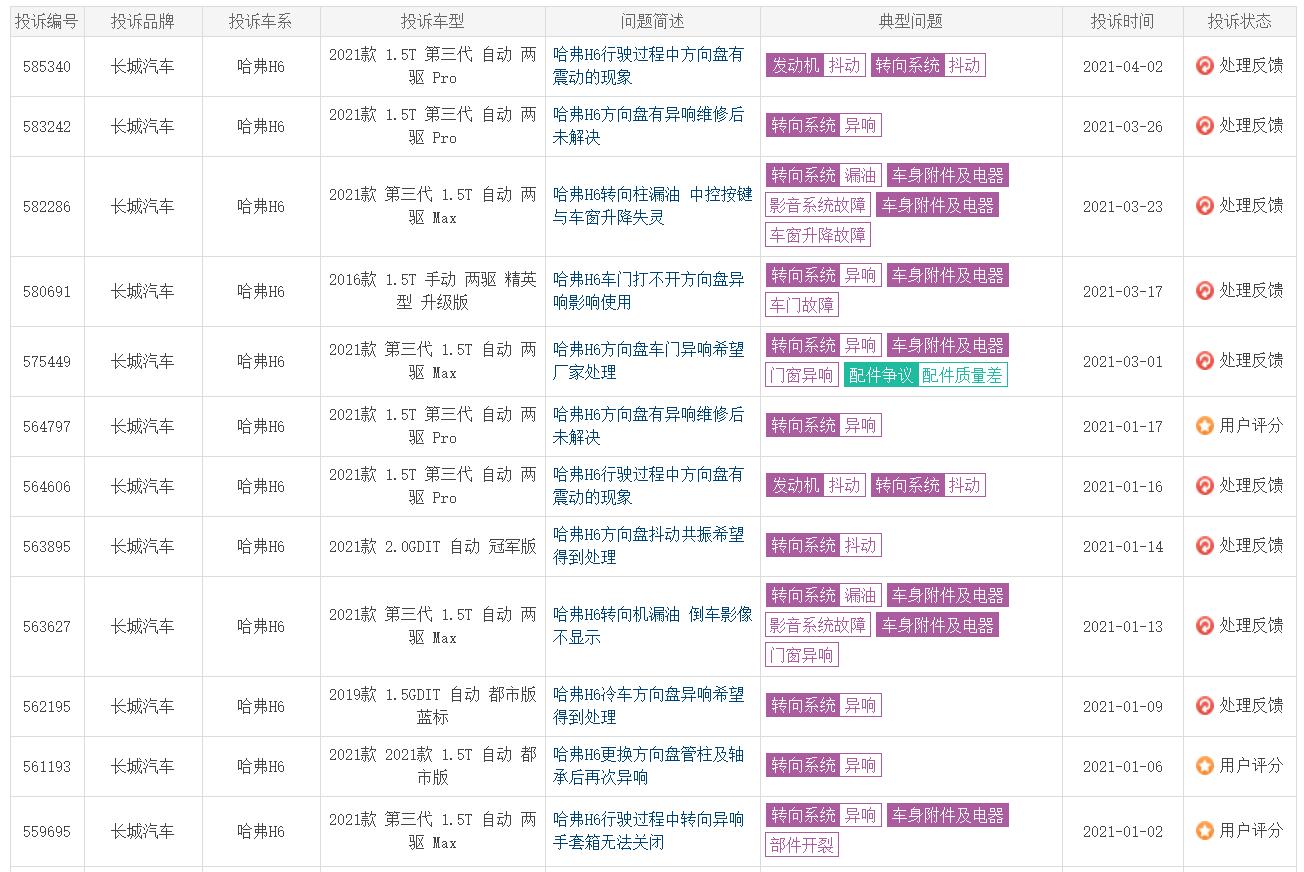Click user rating star icon in row 564797
The image size is (1304, 872).
1205,426
